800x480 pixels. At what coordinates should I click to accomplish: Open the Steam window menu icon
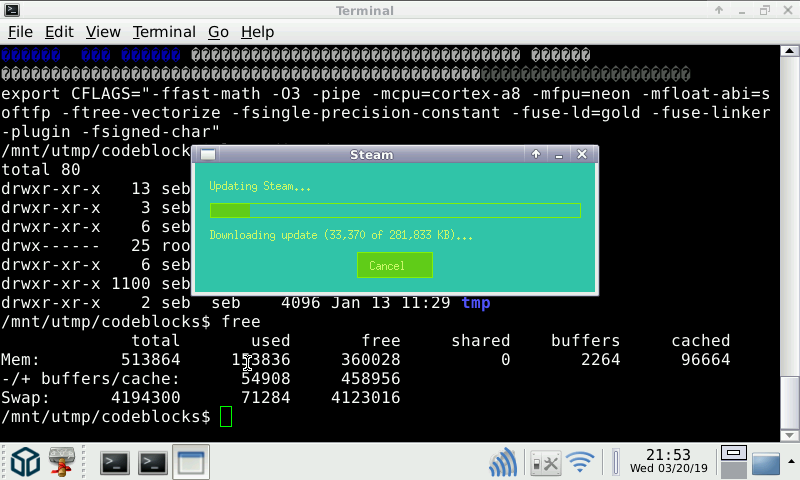point(208,155)
